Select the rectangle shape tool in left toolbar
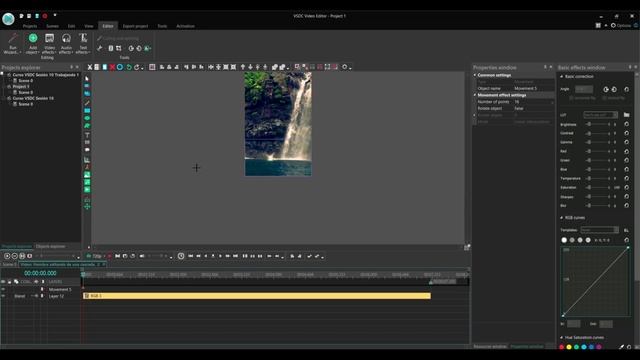This screenshot has height=360, width=640. [x=87, y=111]
